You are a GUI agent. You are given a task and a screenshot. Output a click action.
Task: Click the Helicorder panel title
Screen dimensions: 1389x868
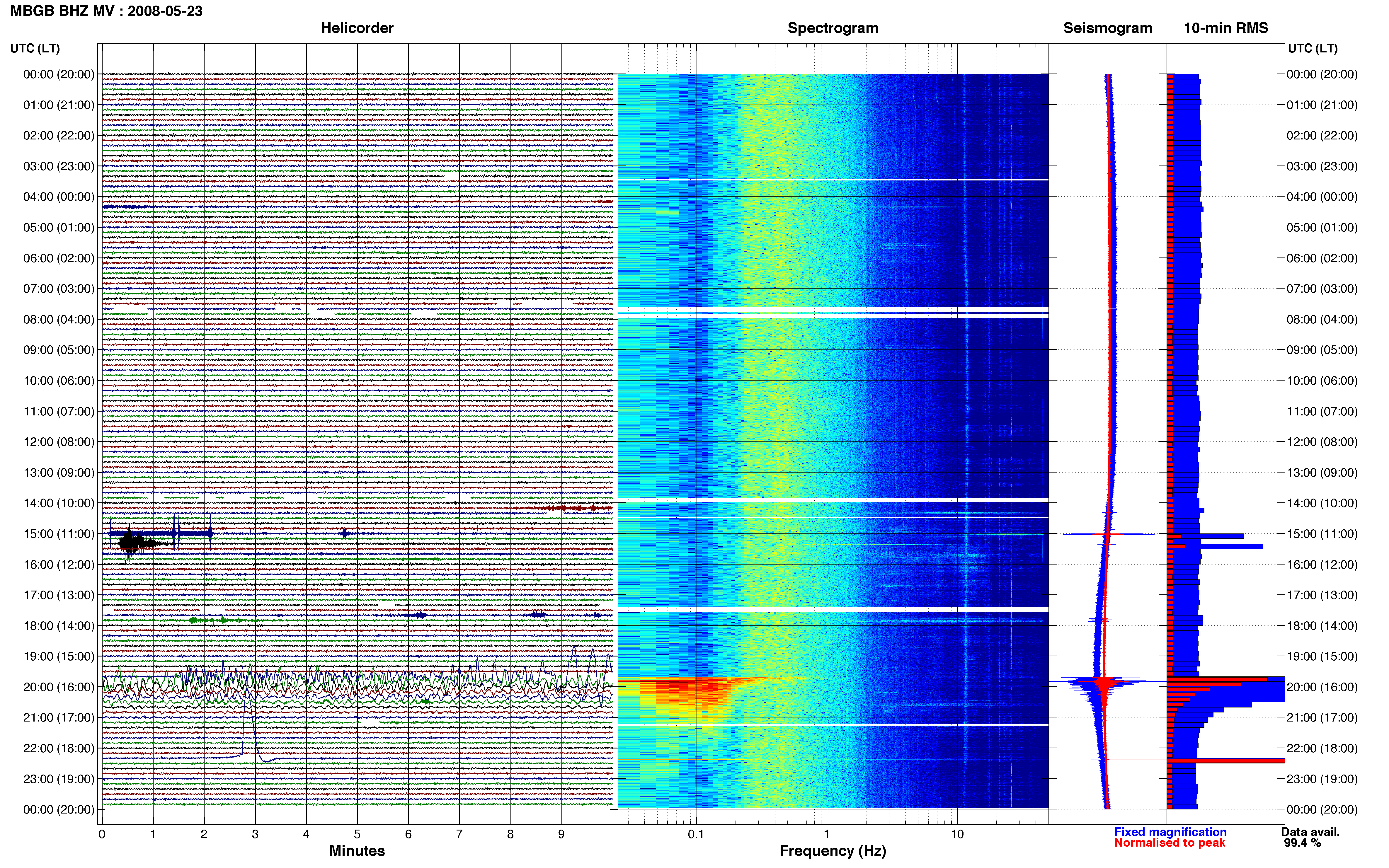[357, 28]
